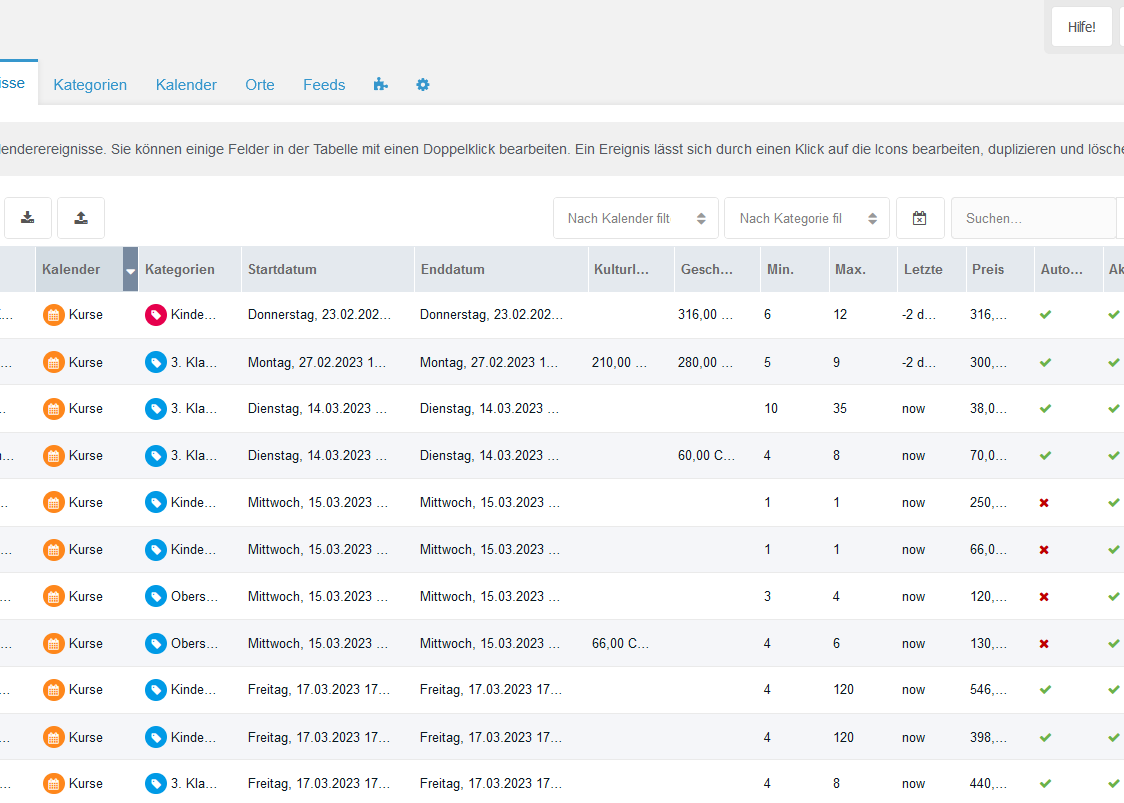Toggle Auto checkmark in Donnerstag 23.02 row
Screen dimensions: 1124x803
[x=1045, y=315]
